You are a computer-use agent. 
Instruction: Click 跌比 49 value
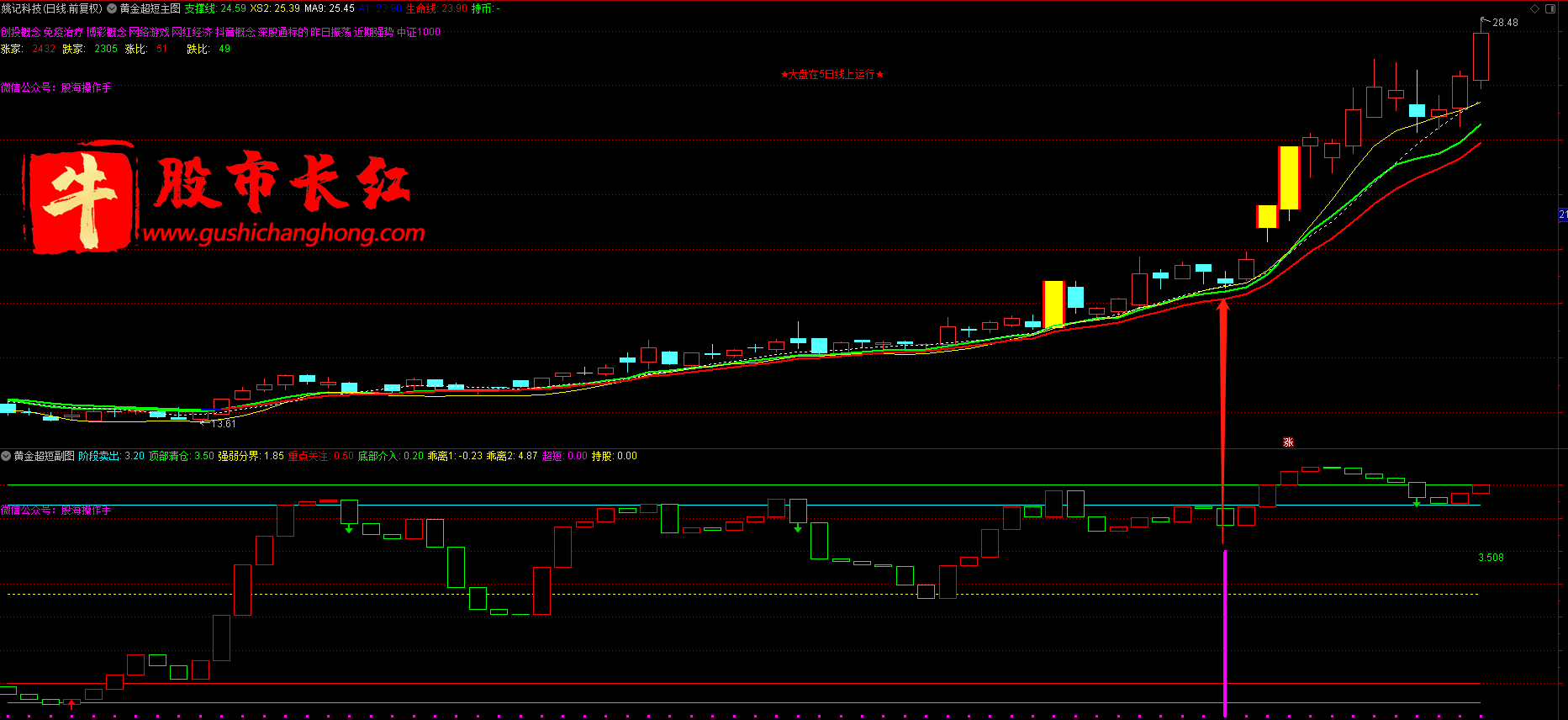click(x=209, y=49)
